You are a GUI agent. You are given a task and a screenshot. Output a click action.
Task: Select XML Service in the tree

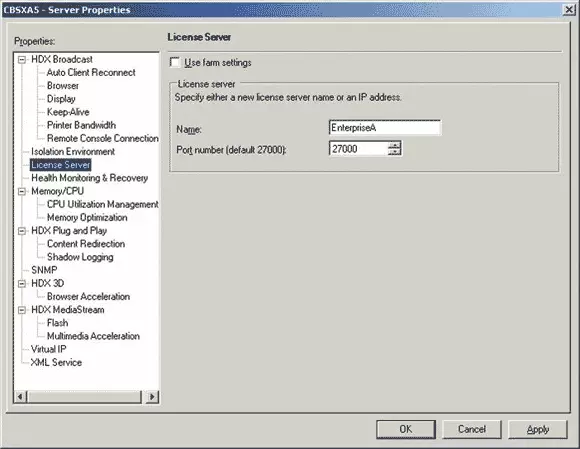(x=56, y=362)
